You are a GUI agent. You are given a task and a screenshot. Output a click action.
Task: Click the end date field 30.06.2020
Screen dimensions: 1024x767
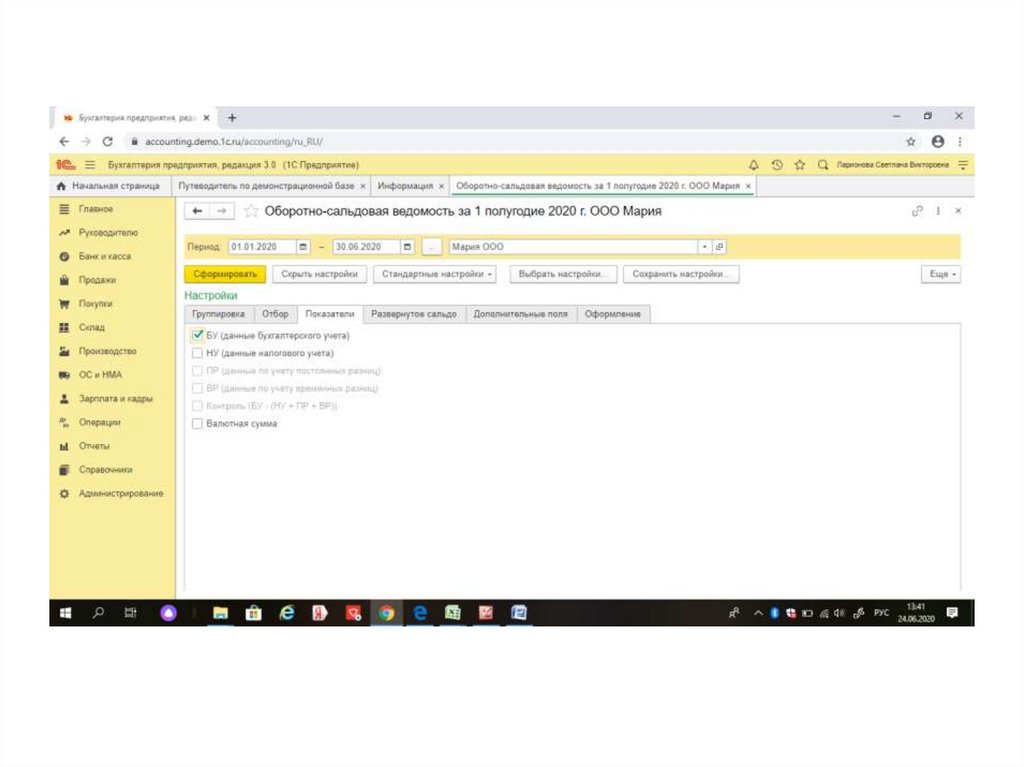(x=364, y=247)
